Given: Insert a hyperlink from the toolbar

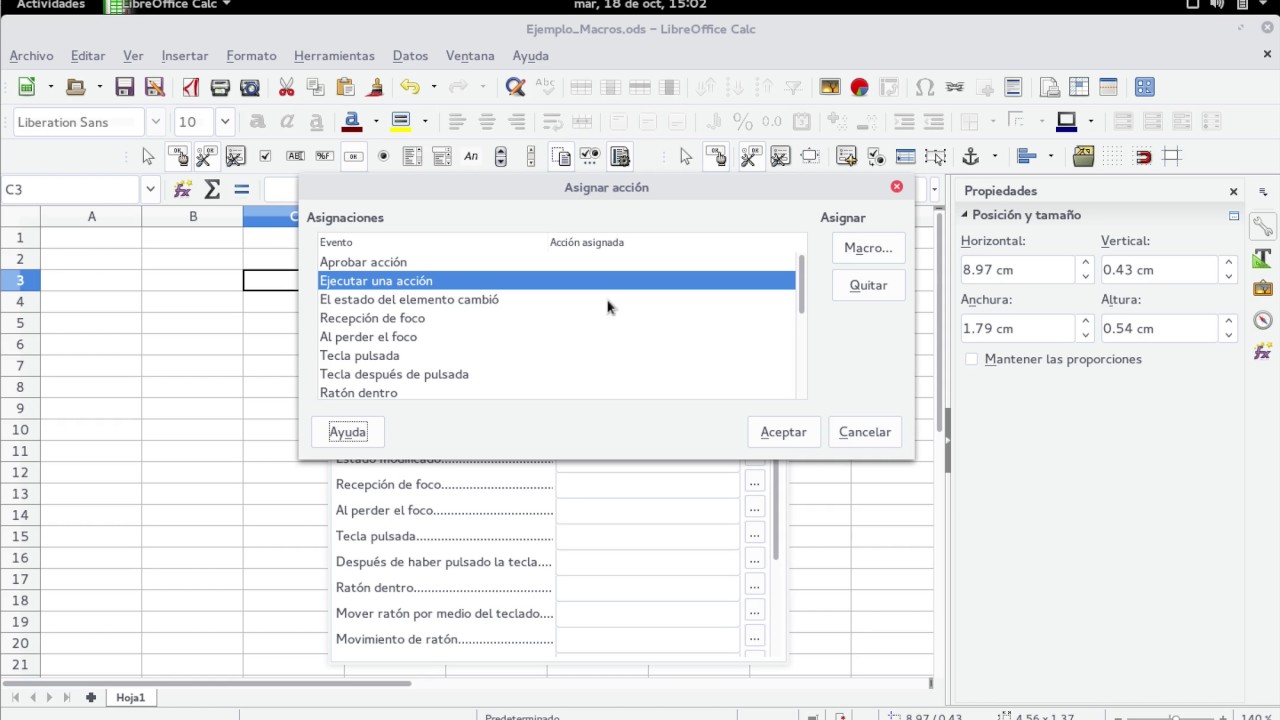Looking at the screenshot, I should [x=954, y=87].
